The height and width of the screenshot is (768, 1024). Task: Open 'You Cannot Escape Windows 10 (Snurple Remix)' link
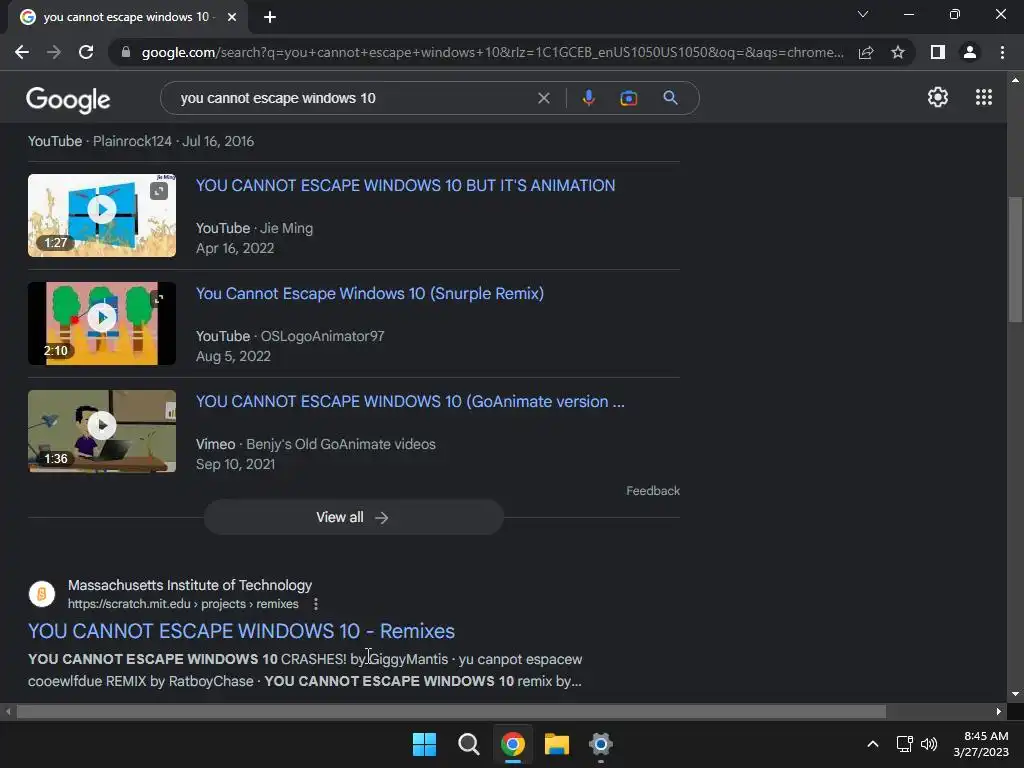[370, 293]
